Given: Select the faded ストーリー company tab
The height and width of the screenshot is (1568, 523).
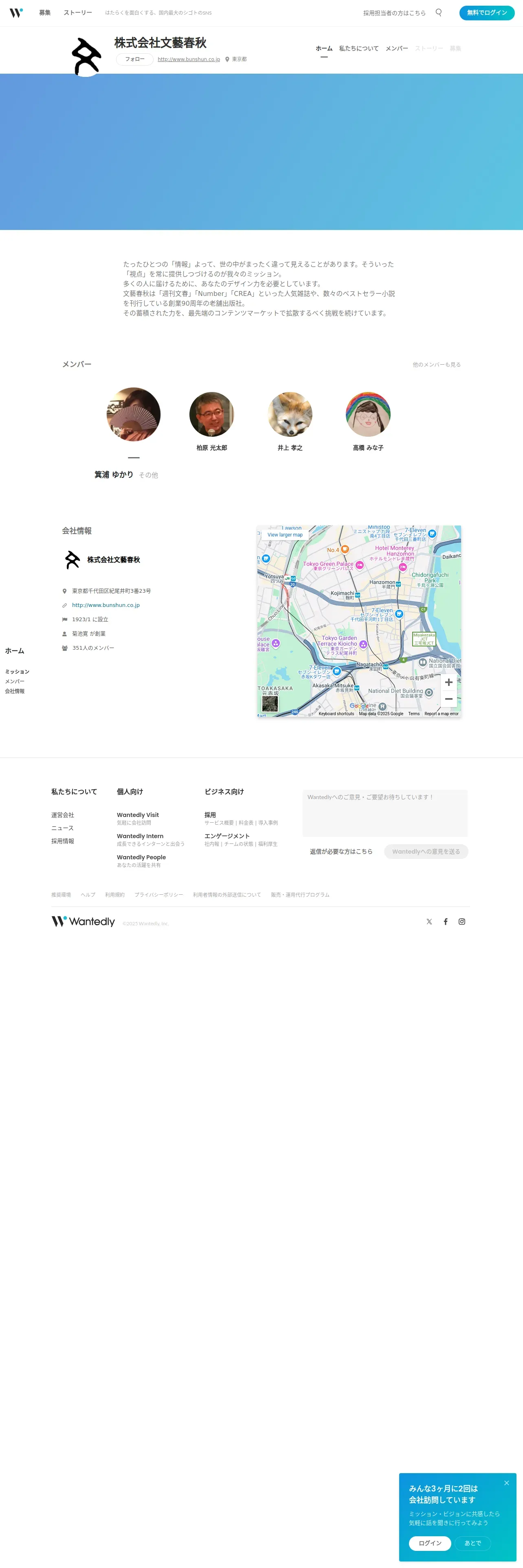Looking at the screenshot, I should coord(429,49).
